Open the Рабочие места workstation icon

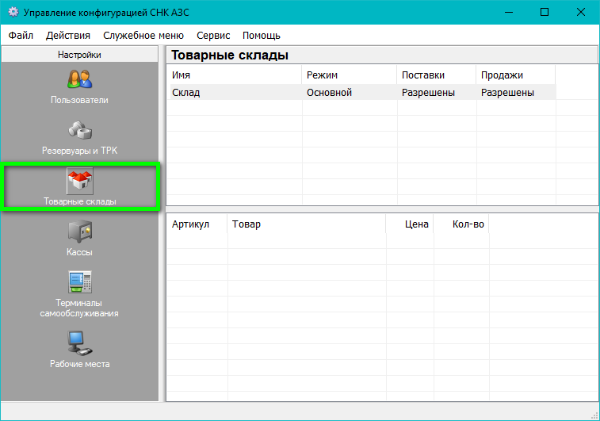tap(79, 344)
